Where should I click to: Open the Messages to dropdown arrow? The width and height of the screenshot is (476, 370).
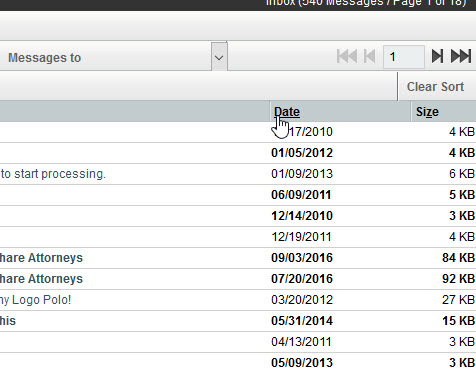click(219, 57)
